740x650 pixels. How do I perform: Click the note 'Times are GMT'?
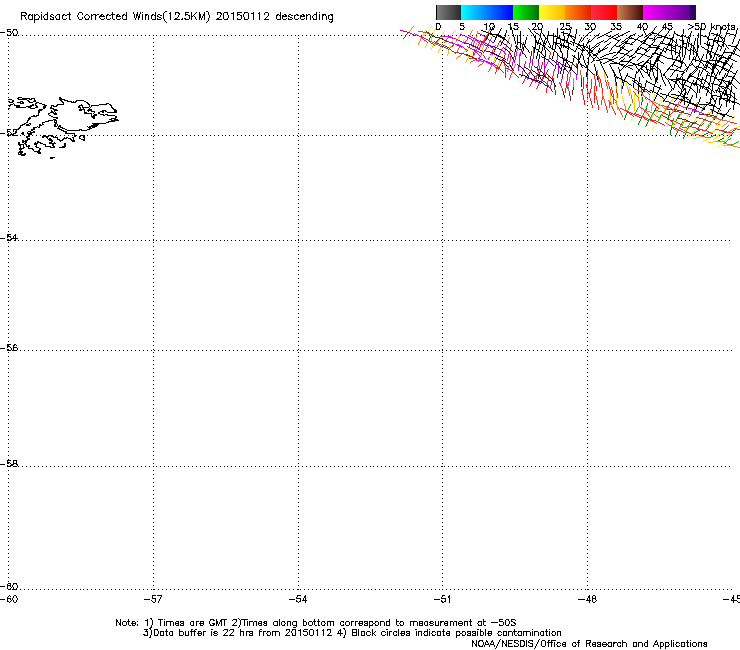(193, 623)
